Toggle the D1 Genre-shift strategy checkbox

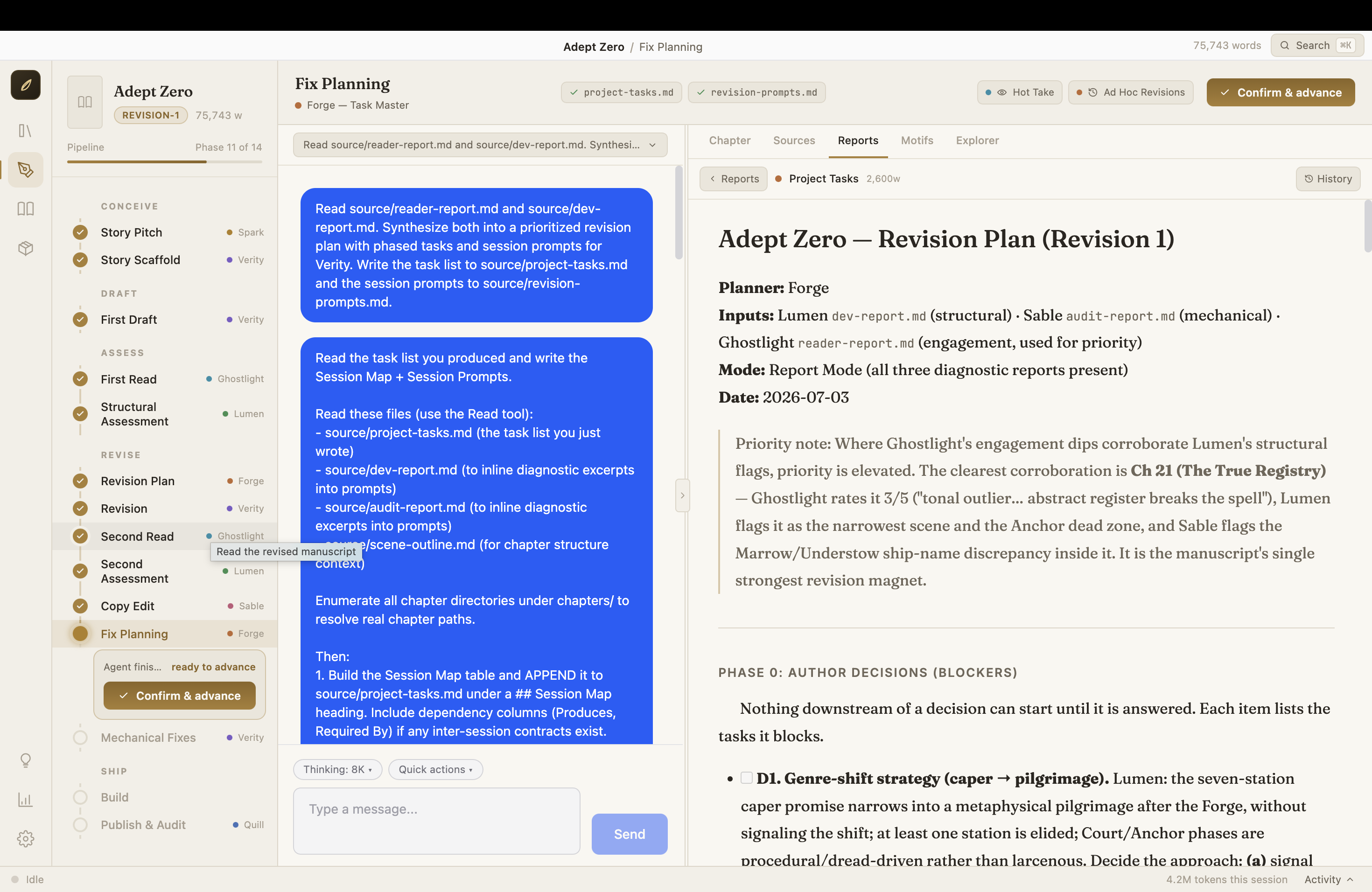[747, 778]
